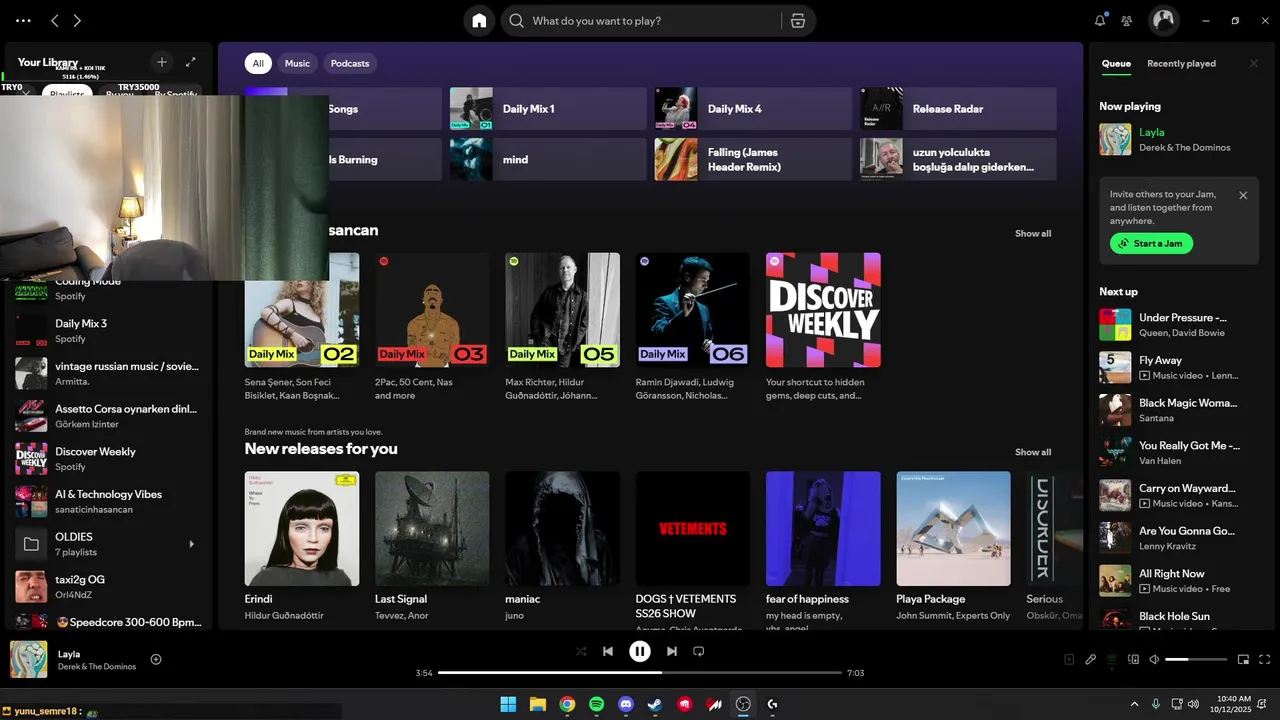Image resolution: width=1280 pixels, height=720 pixels.
Task: Skip to the next track
Action: [672, 651]
